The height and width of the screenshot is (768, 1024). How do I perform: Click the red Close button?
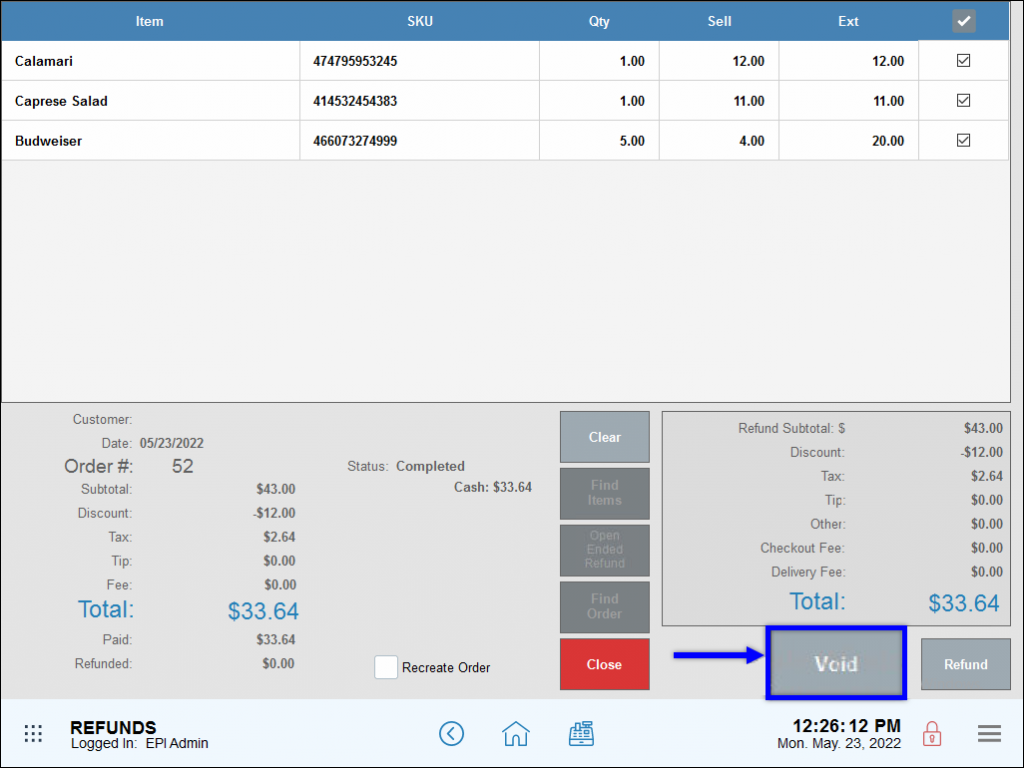[604, 664]
